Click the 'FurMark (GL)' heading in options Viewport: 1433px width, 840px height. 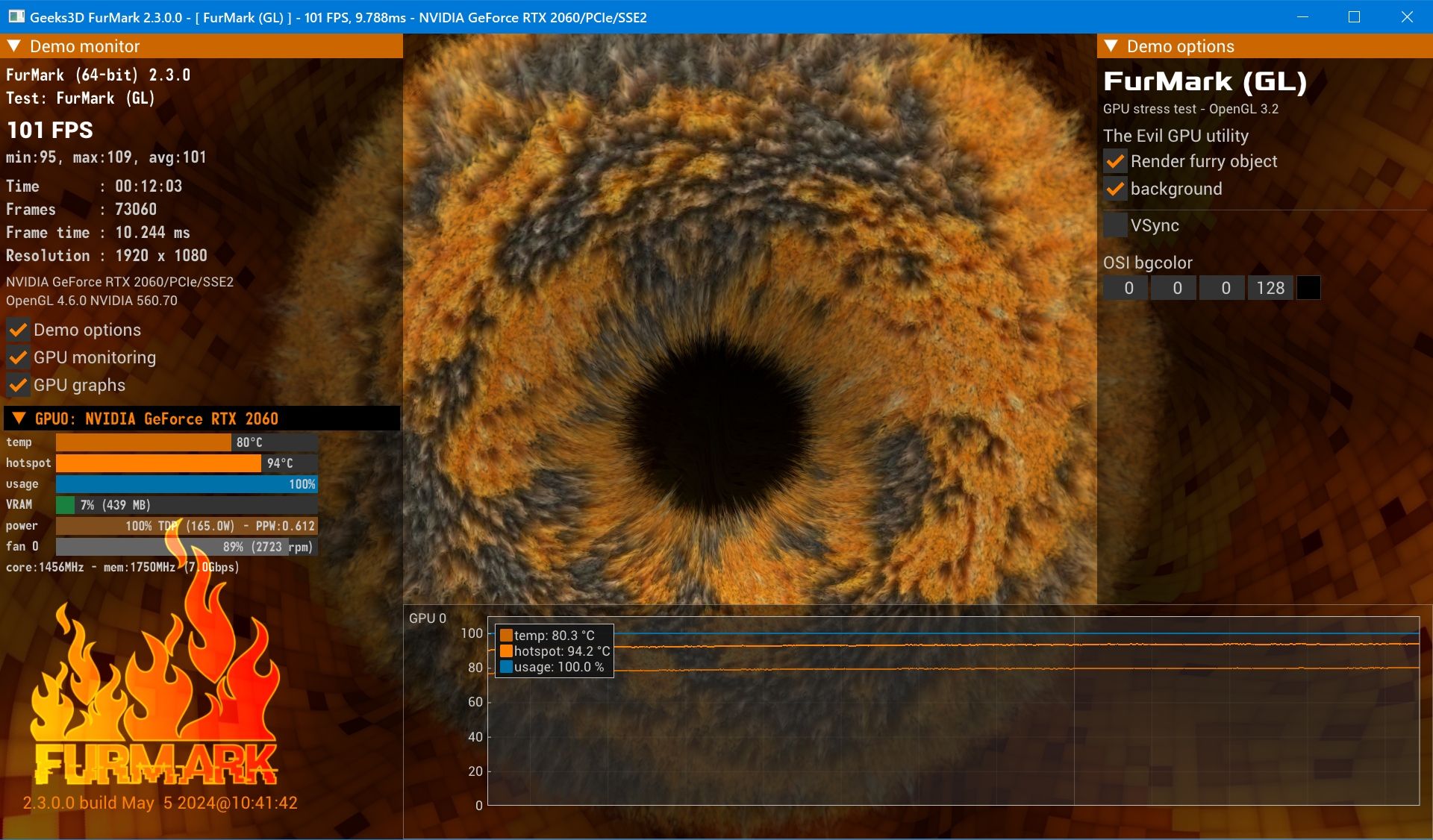(1205, 81)
